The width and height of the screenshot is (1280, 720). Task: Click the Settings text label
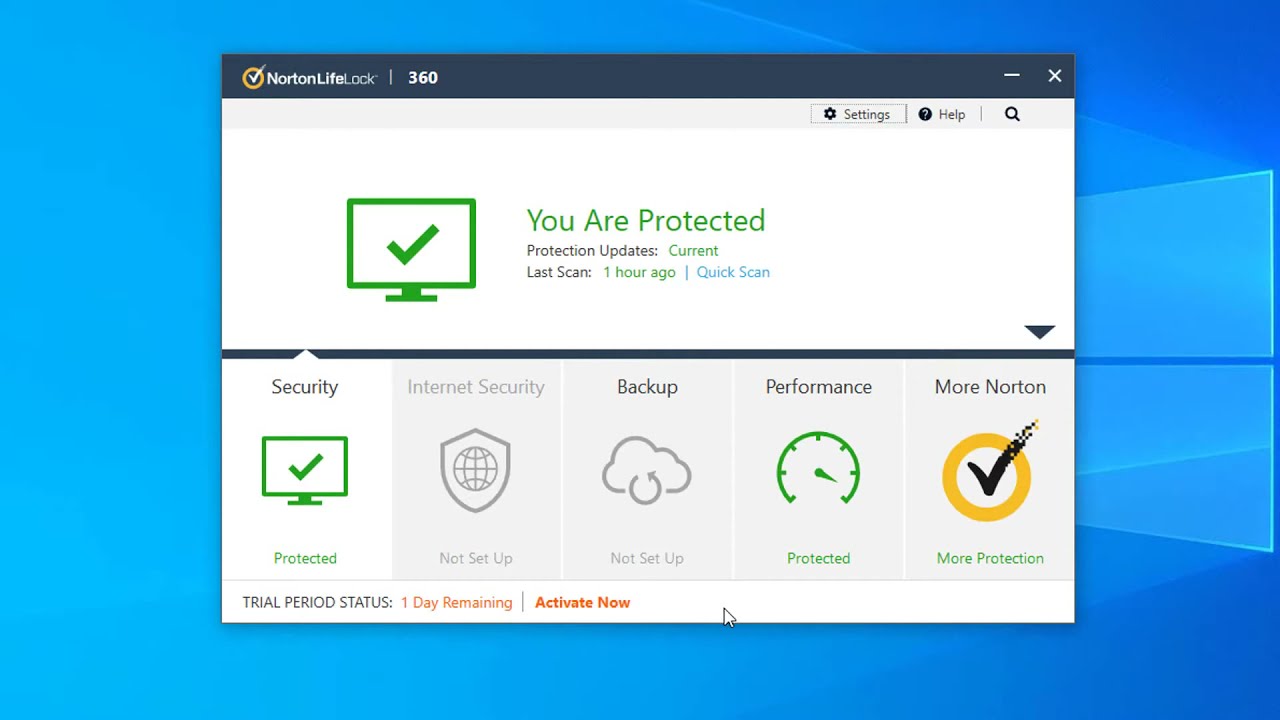866,114
